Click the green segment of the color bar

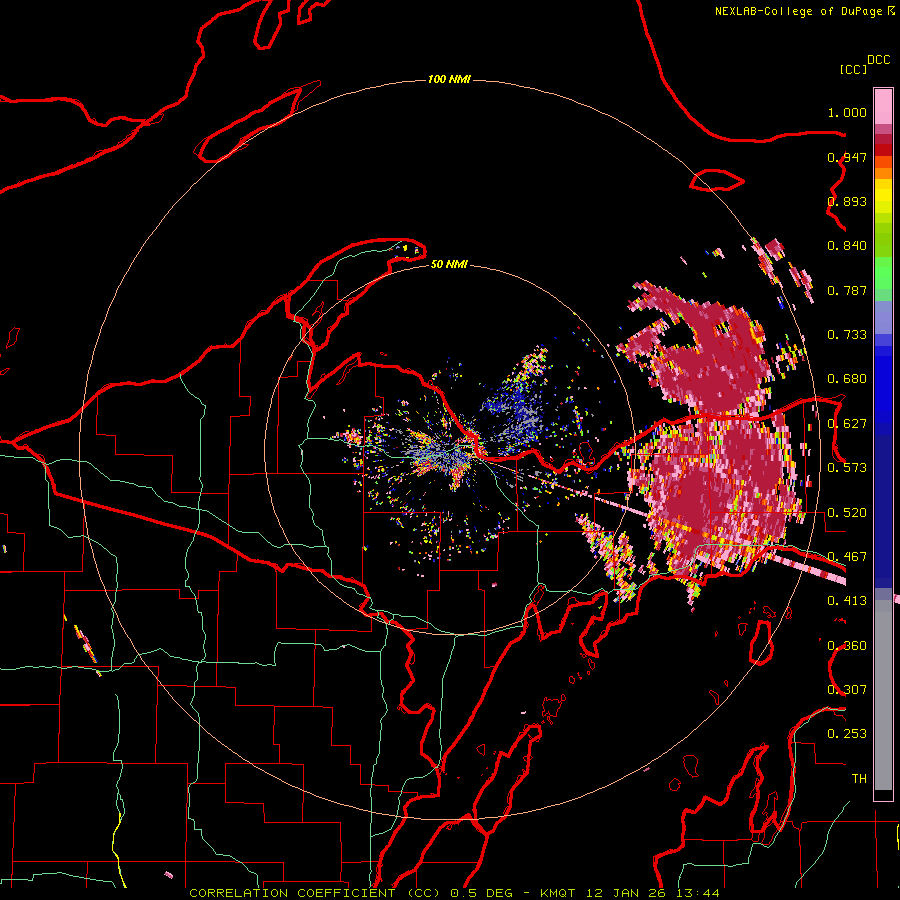point(883,273)
